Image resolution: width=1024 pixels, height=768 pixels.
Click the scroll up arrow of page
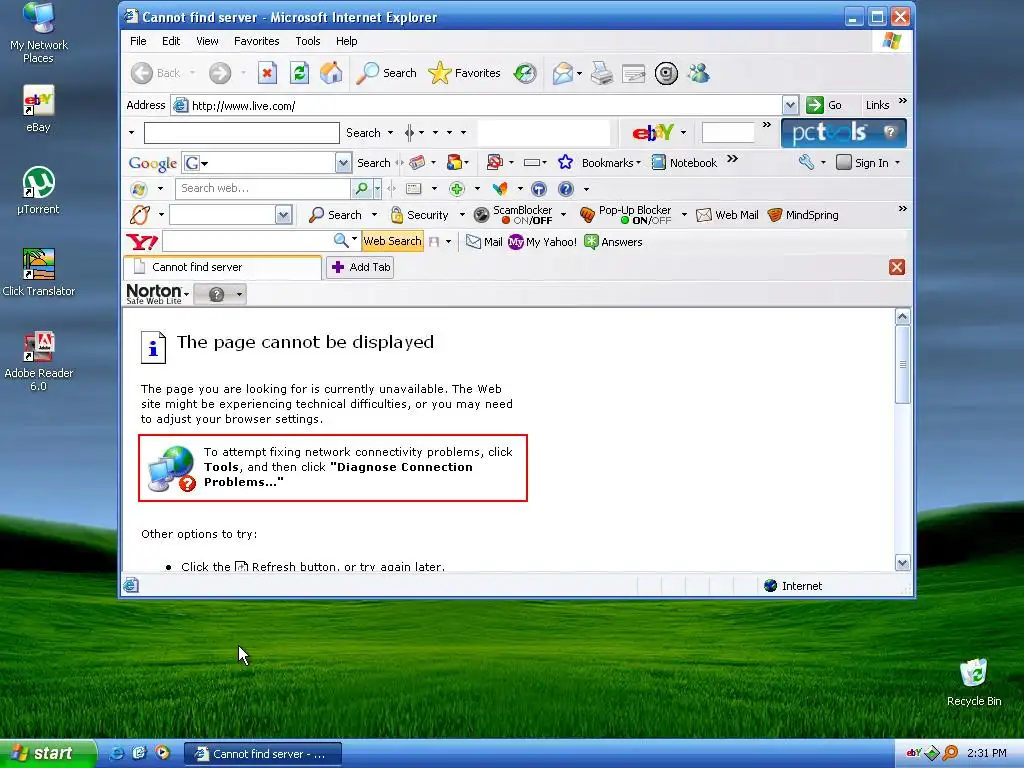pyautogui.click(x=903, y=317)
